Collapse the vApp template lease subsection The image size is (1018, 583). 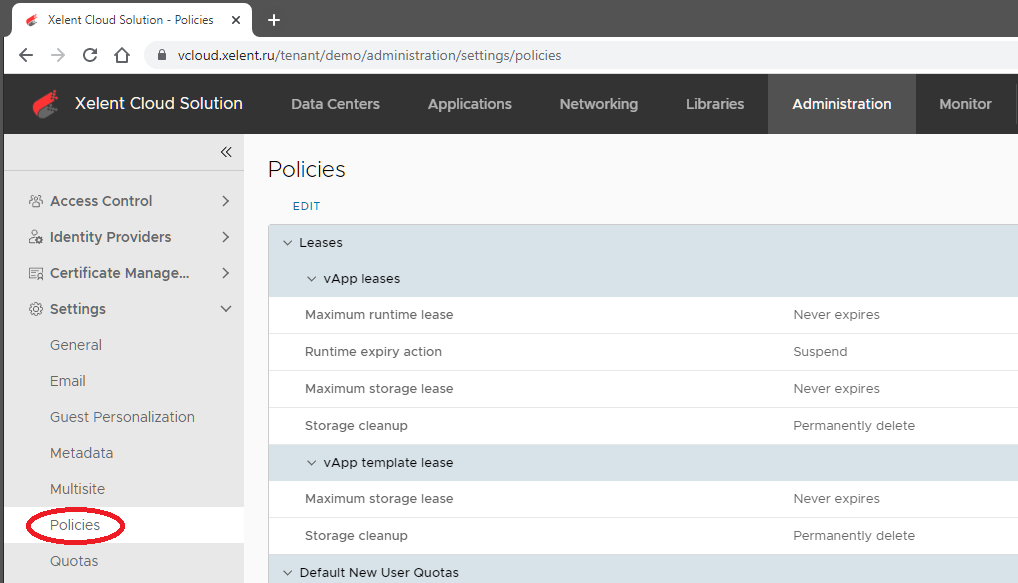(312, 463)
